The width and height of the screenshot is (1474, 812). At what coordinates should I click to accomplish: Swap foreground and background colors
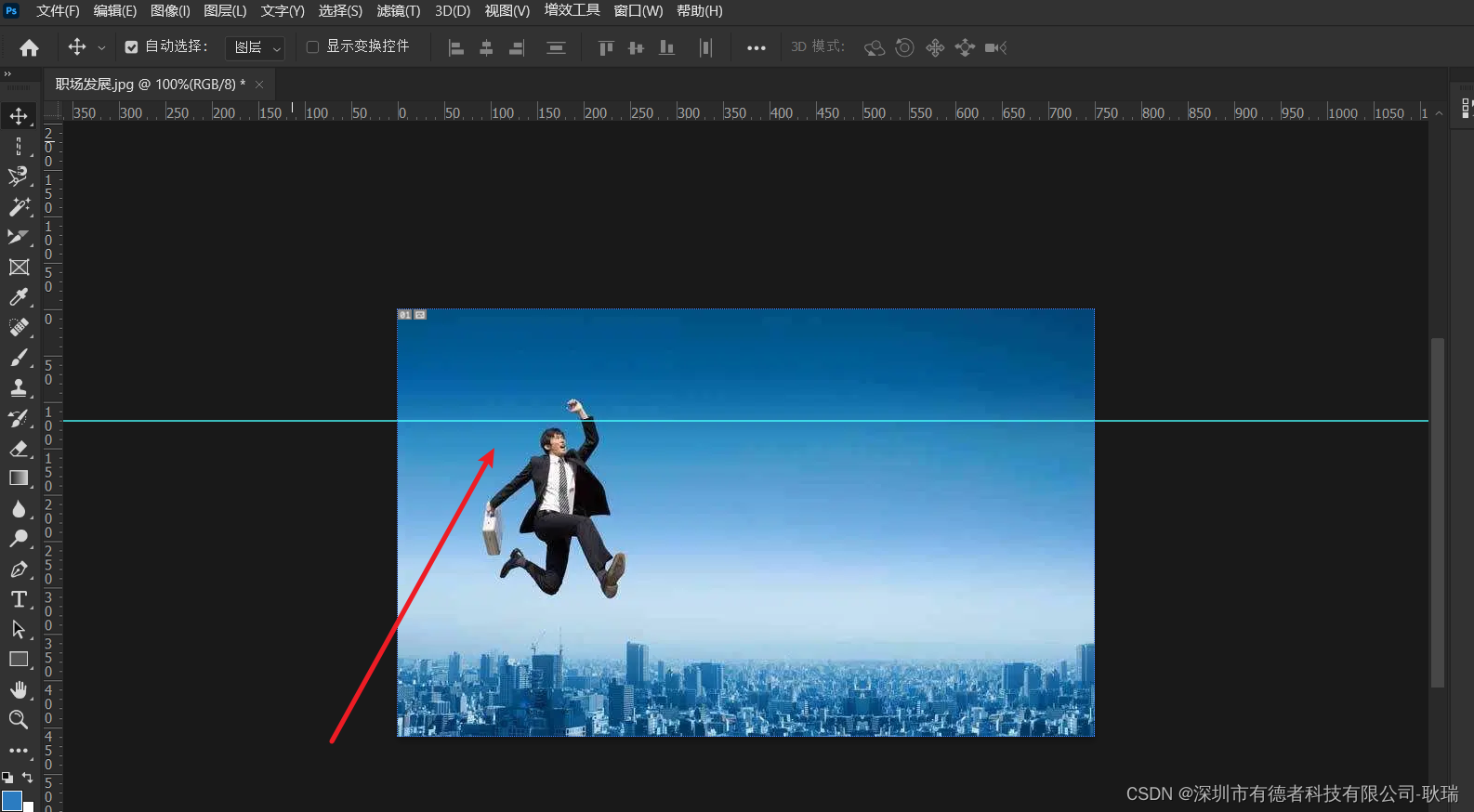coord(28,777)
